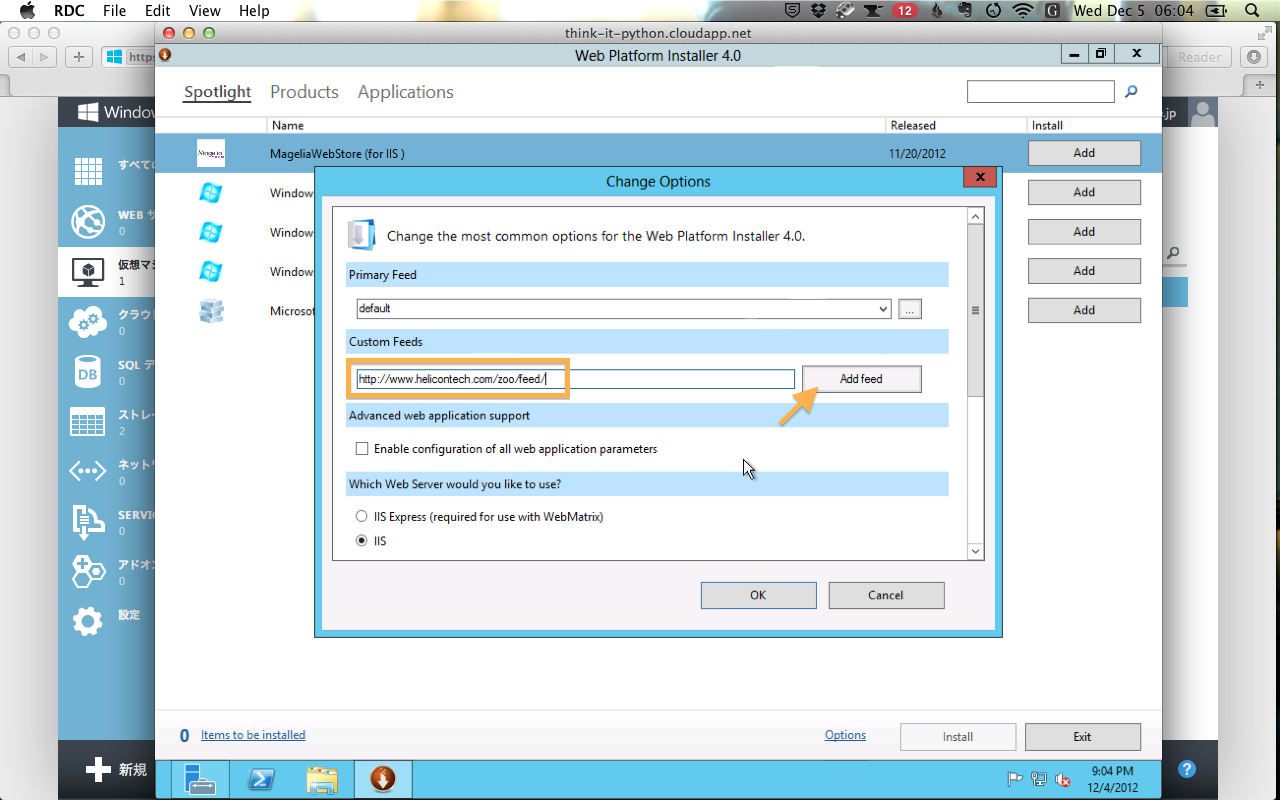Click the Time Machine menu bar icon
Image resolution: width=1280 pixels, height=800 pixels.
point(993,11)
